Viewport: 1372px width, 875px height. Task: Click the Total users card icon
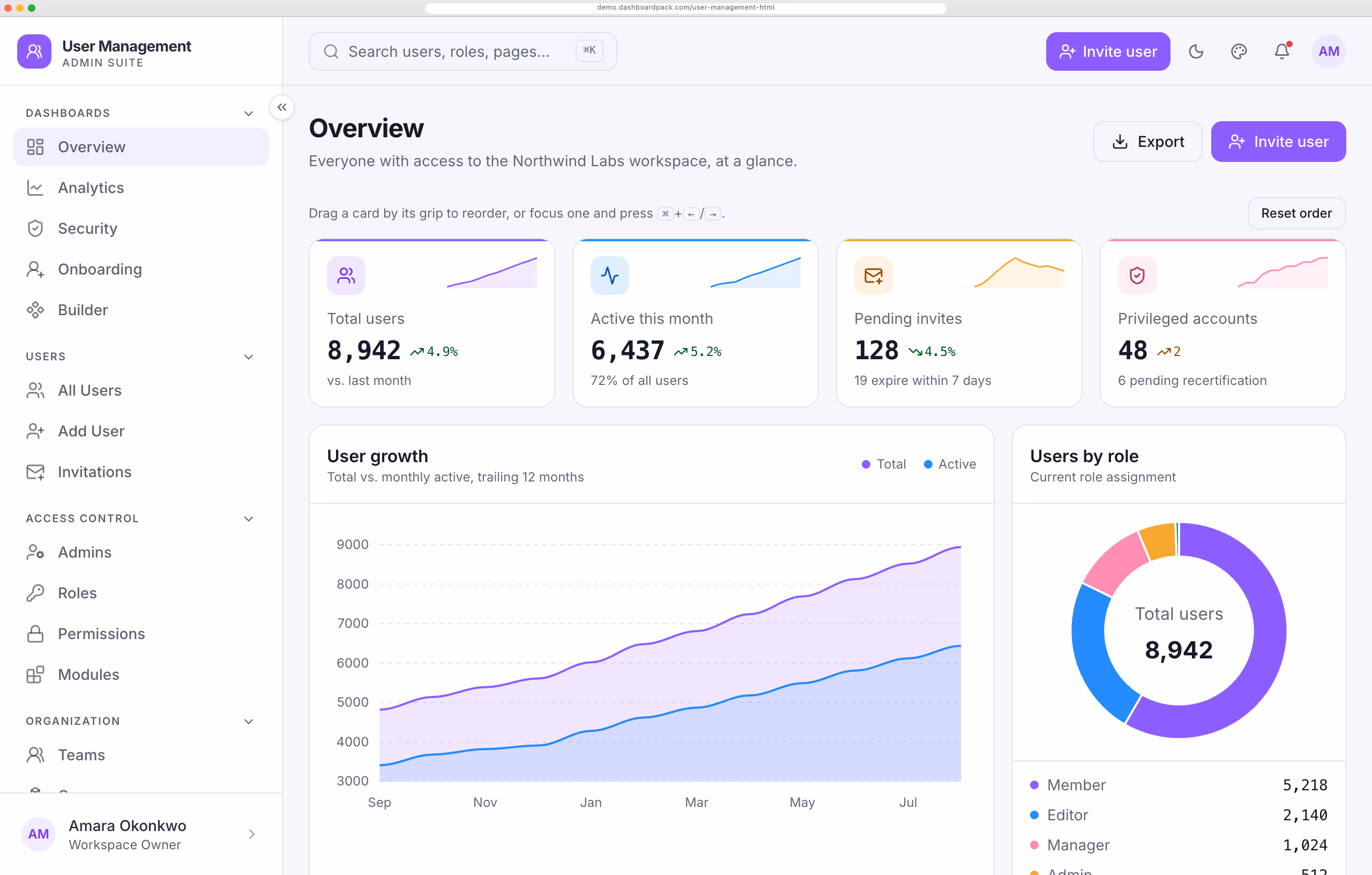pyautogui.click(x=346, y=276)
